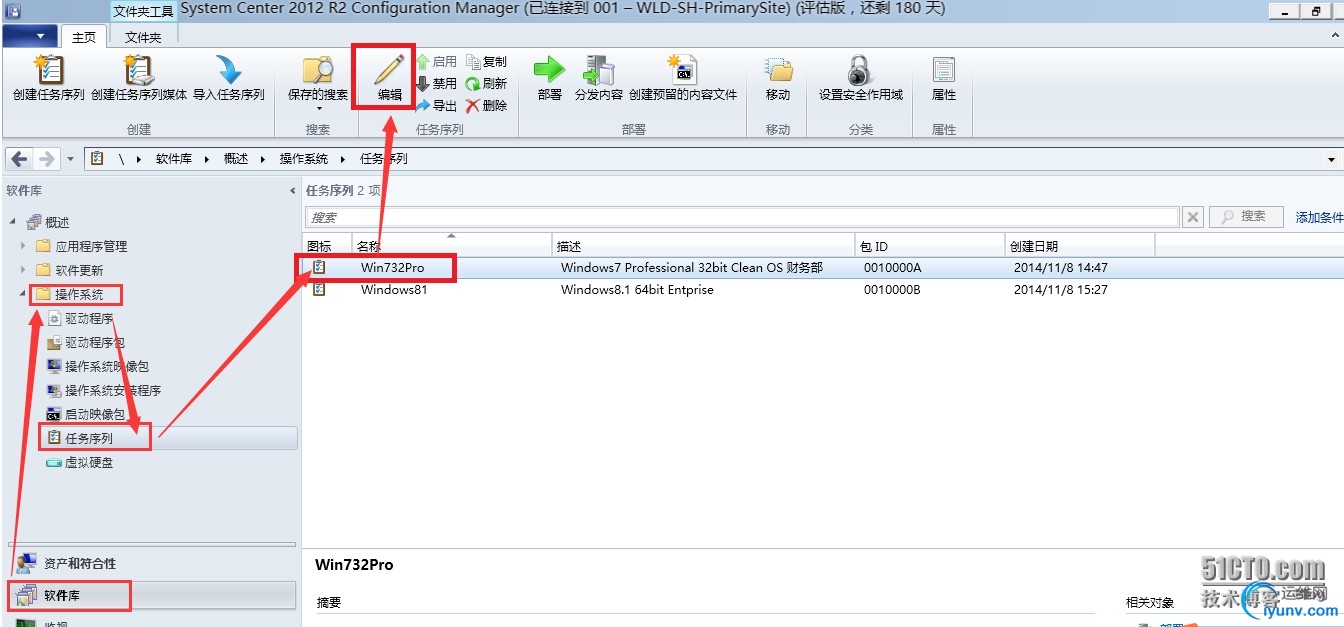Click the clear search X button

pos(1192,216)
